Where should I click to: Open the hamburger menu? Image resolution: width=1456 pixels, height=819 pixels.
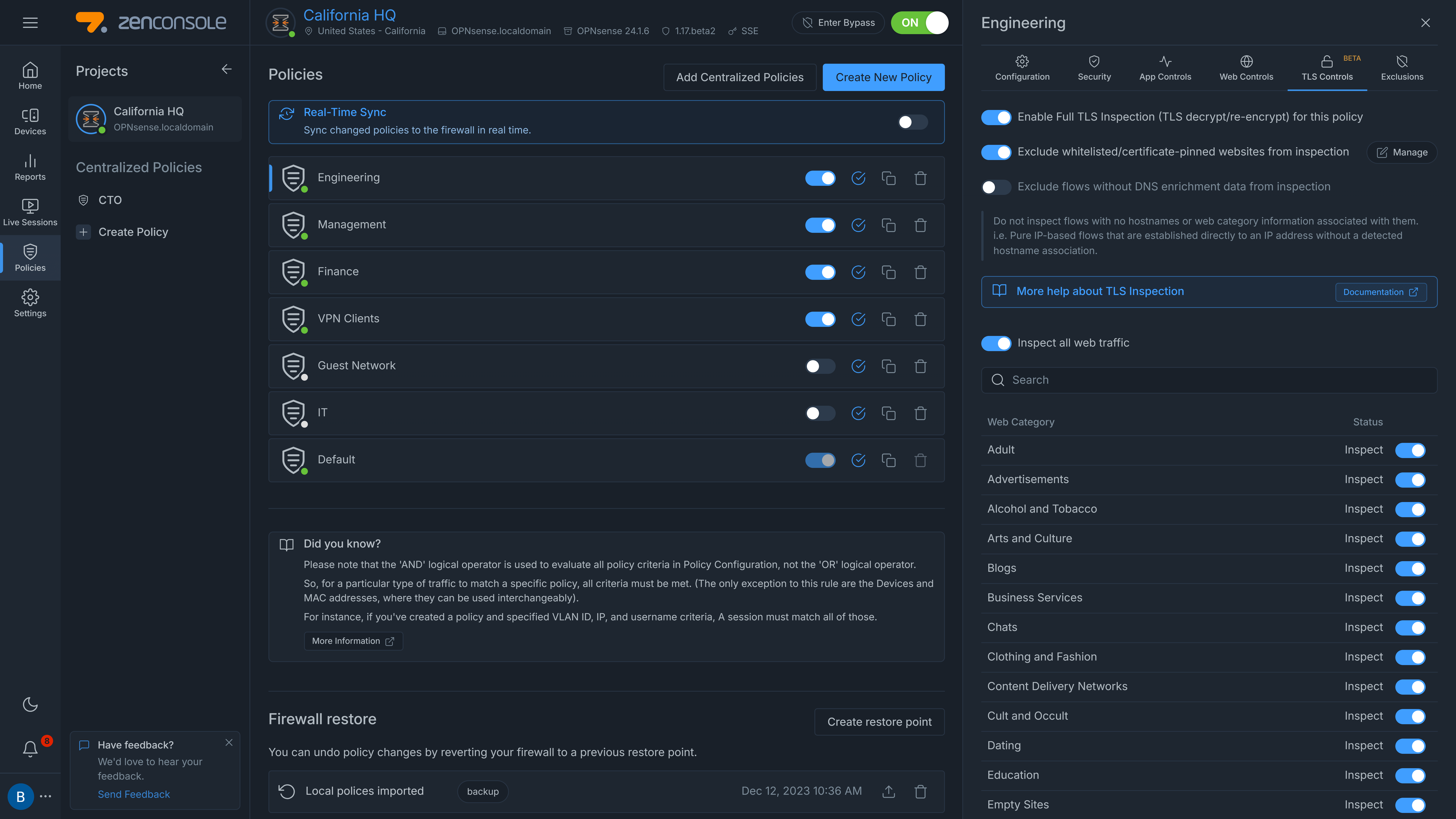30,23
